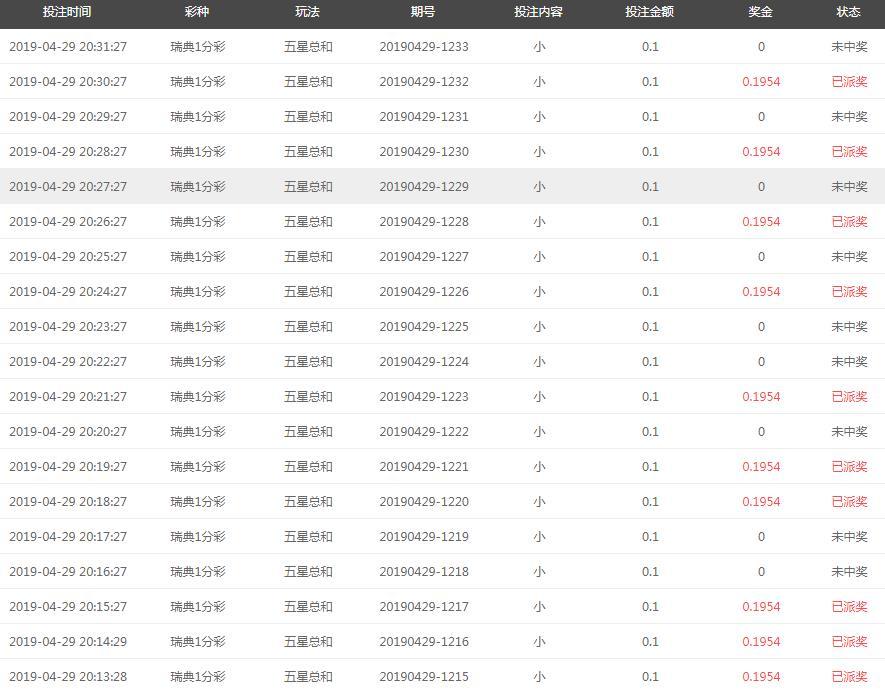The height and width of the screenshot is (692, 885).
Task: Click the 状态 column header
Action: [x=848, y=12]
